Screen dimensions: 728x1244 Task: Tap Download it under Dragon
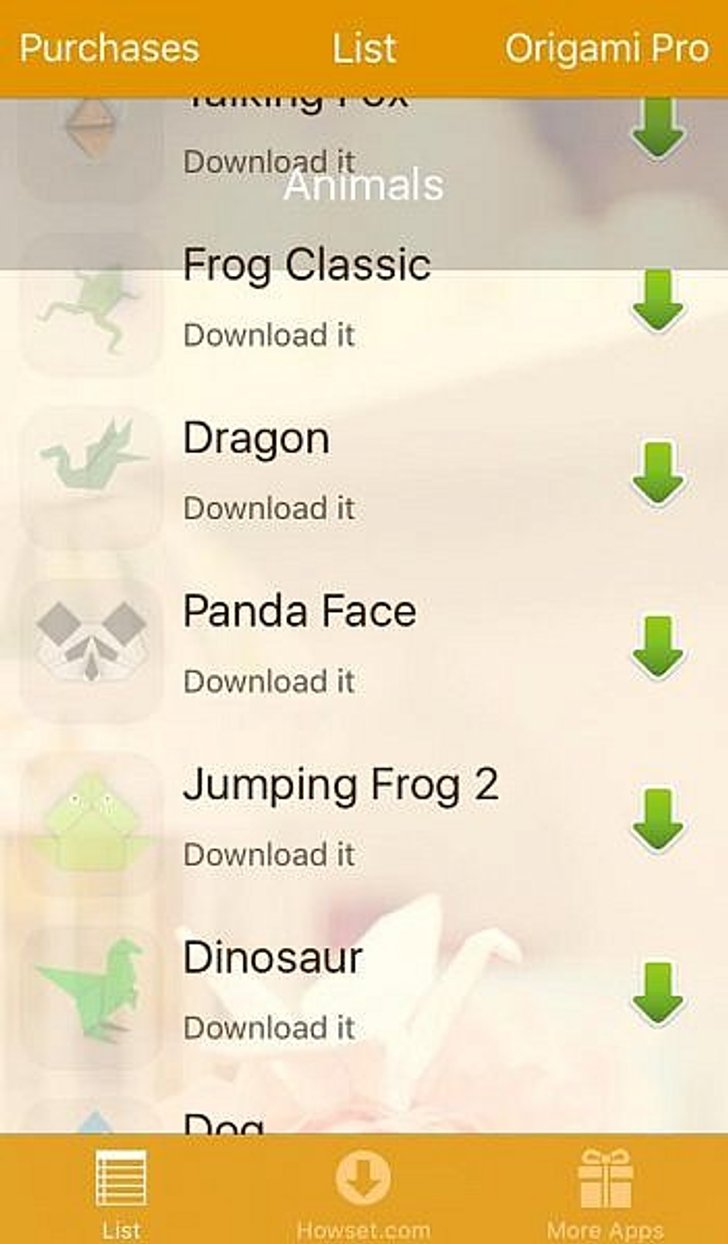coord(268,508)
